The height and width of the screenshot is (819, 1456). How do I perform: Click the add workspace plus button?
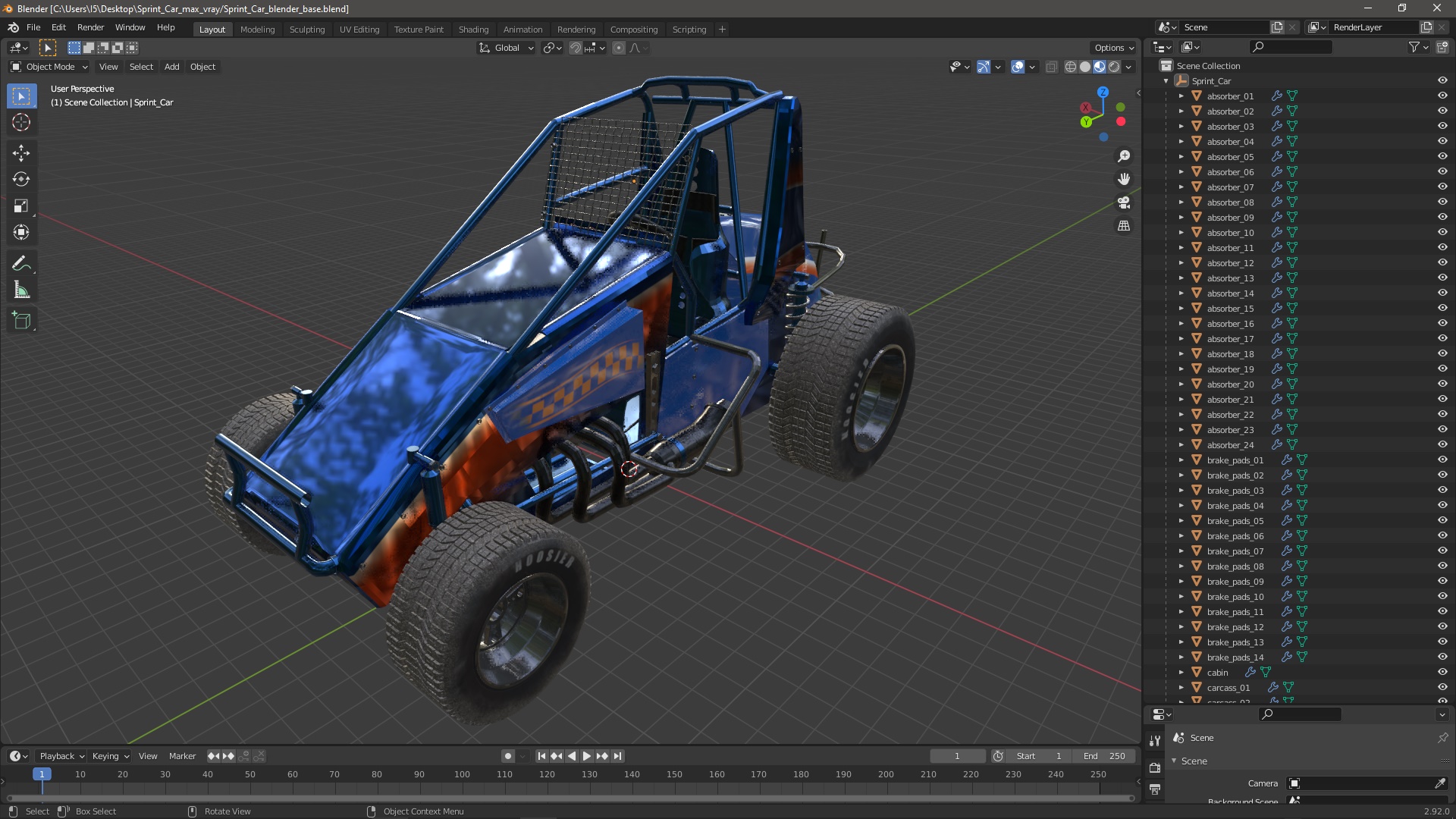[x=722, y=30]
